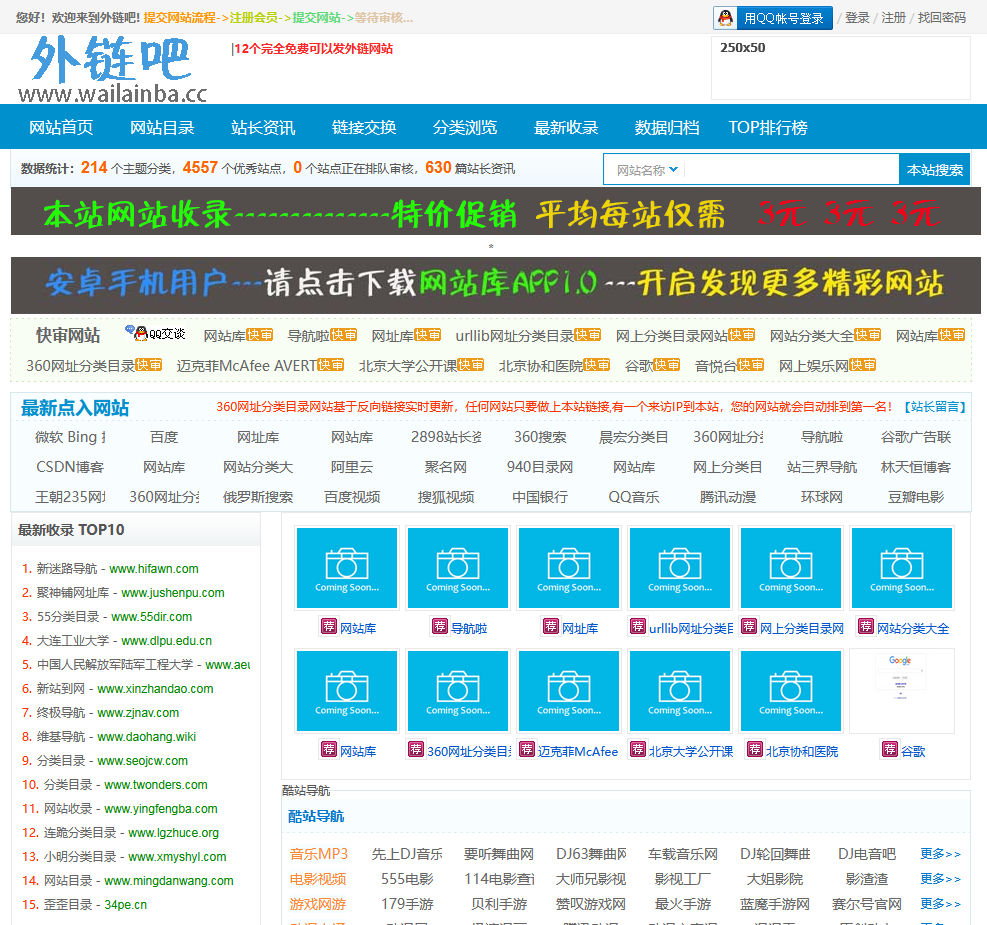Click the QQ penguin login icon
The height and width of the screenshot is (925, 987).
[727, 18]
